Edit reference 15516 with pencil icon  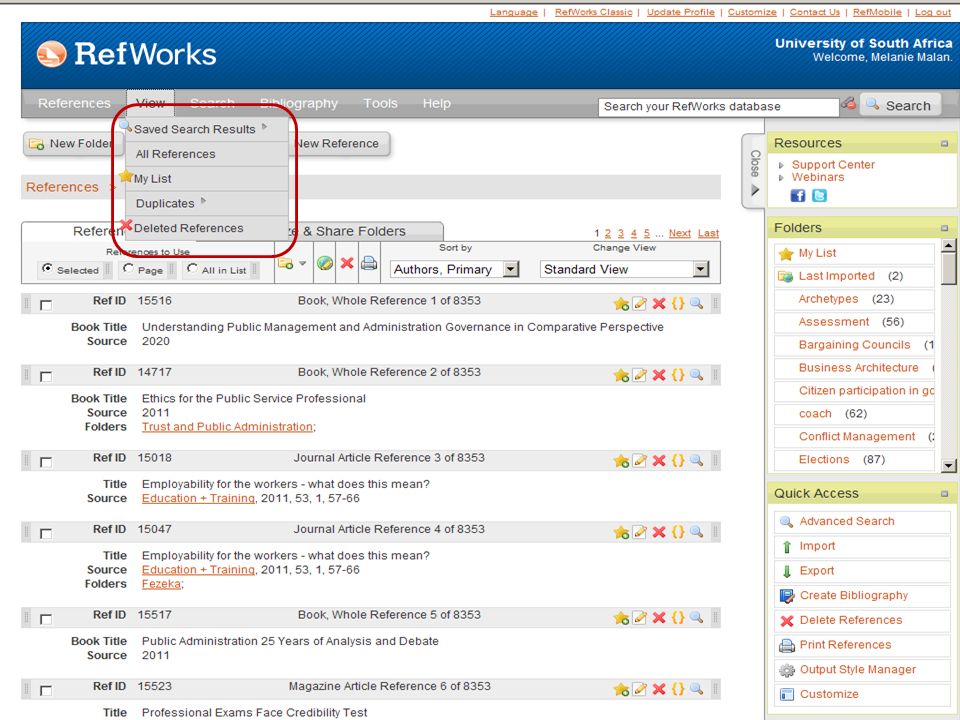(x=640, y=303)
